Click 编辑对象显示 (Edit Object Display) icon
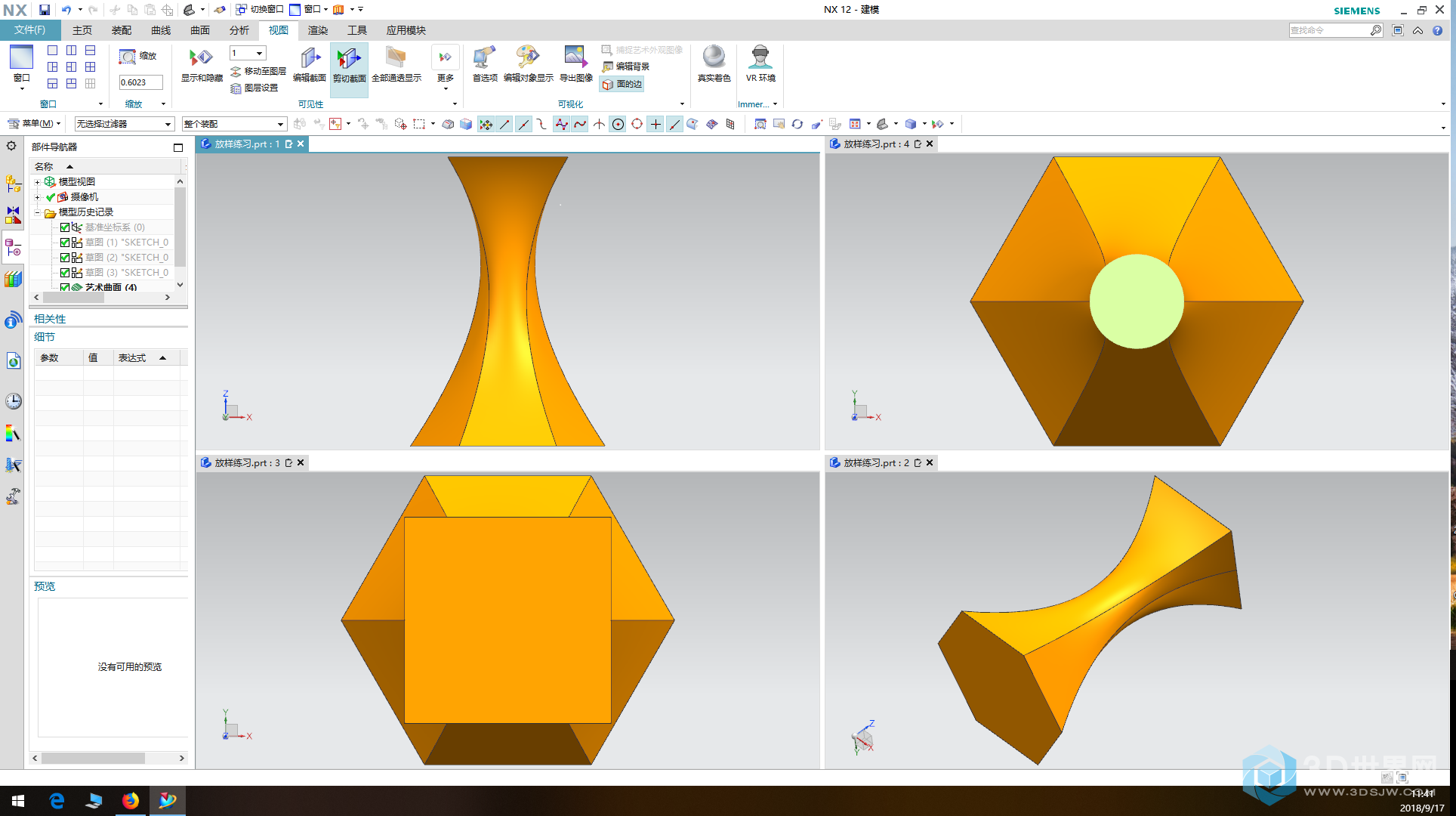 coord(528,57)
